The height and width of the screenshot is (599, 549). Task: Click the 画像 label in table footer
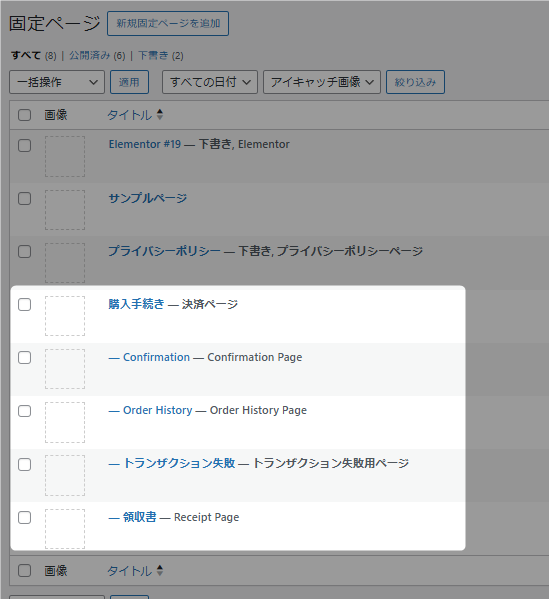56,571
